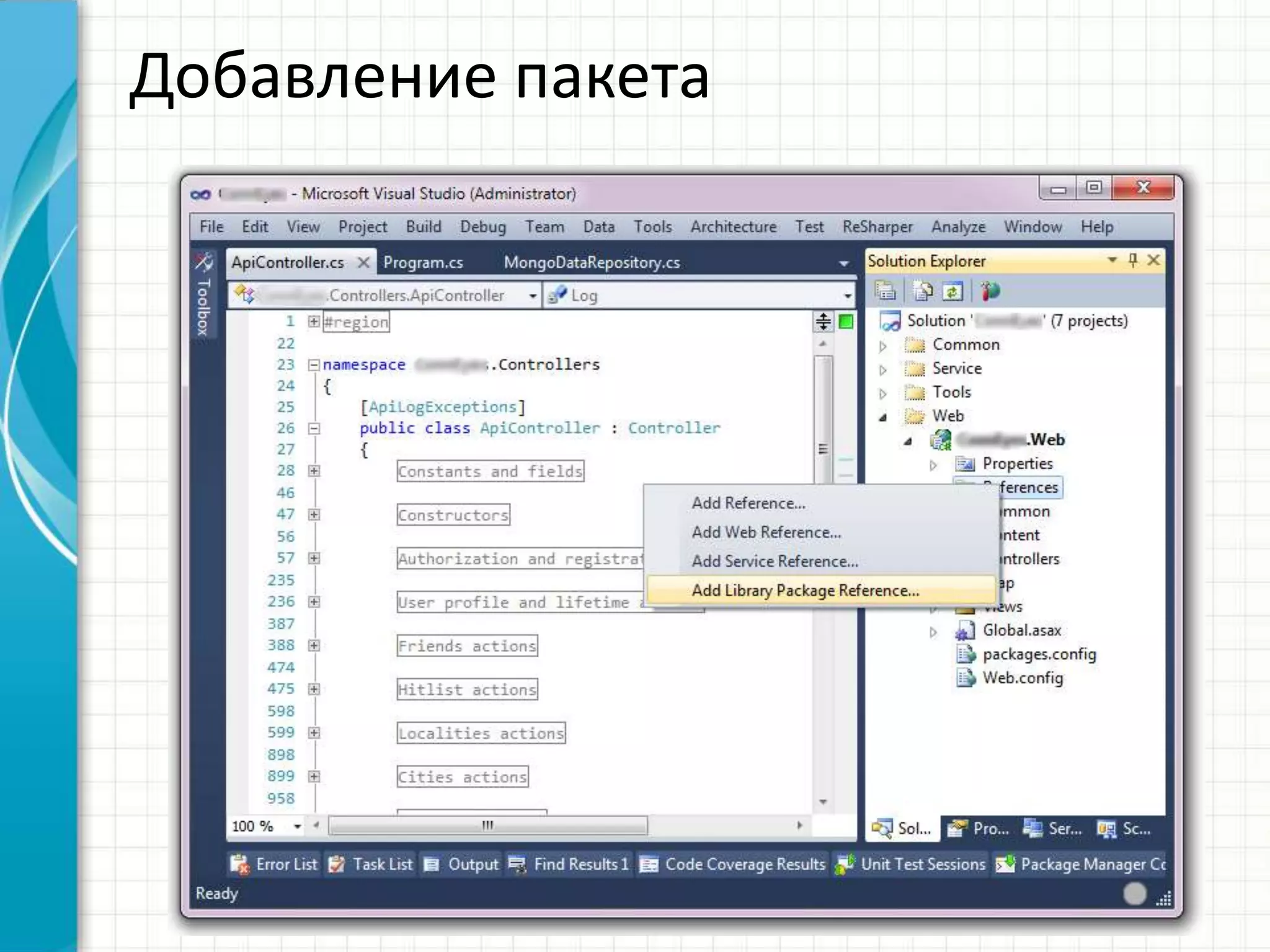Image resolution: width=1270 pixels, height=952 pixels.
Task: Expand the Cities actions region
Action: pos(314,776)
